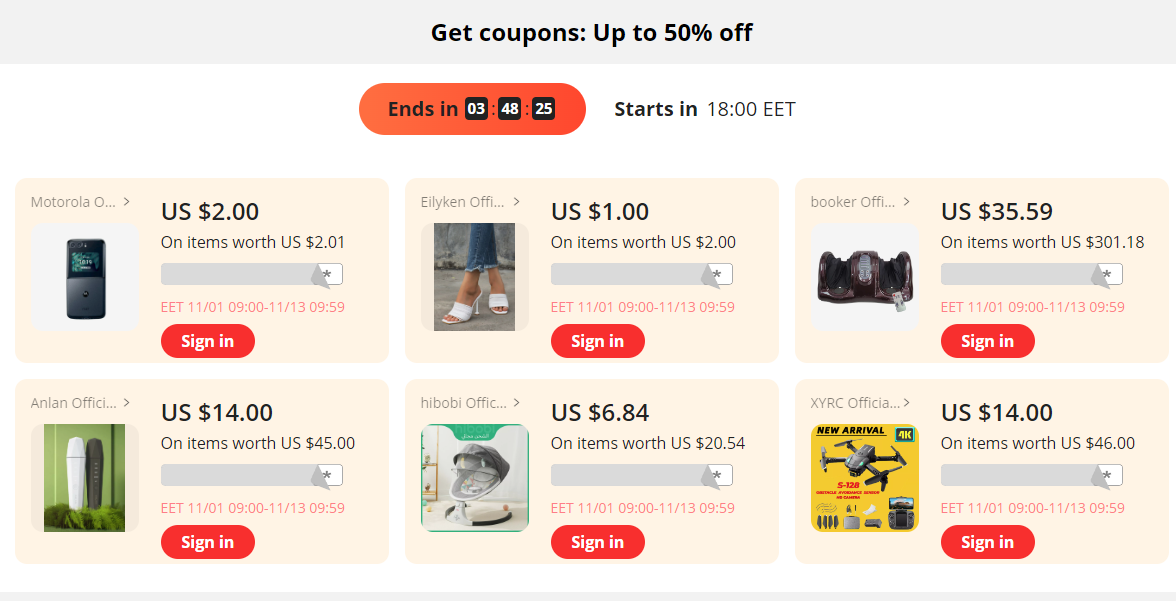
Task: Open the Motorola store chevron arrow
Action: 127,202
